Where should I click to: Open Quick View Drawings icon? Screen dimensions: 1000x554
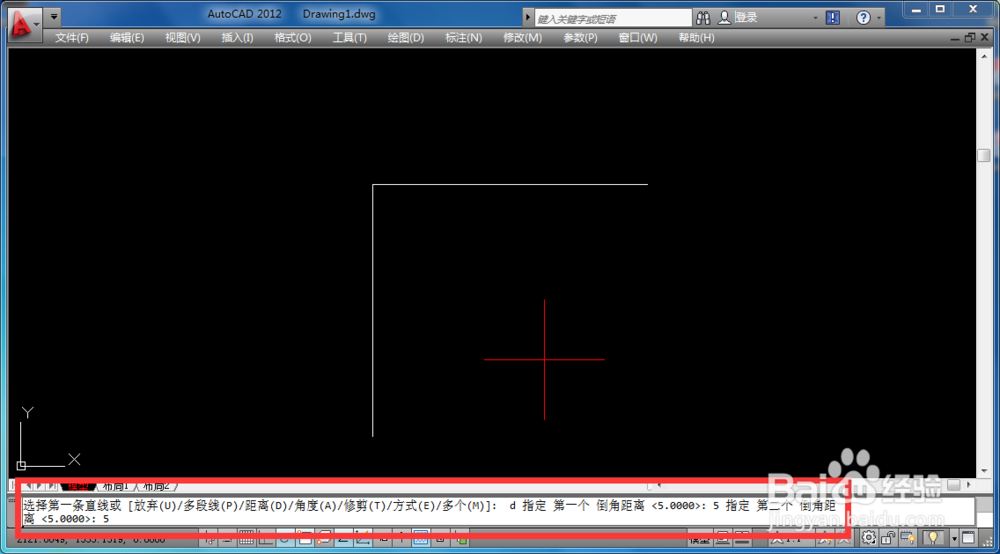click(x=742, y=539)
